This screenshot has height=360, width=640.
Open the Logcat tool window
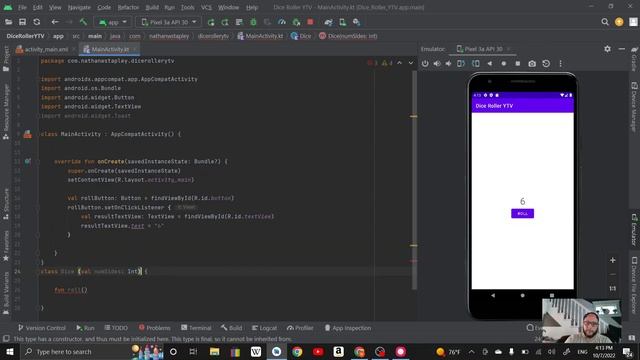pyautogui.click(x=264, y=328)
